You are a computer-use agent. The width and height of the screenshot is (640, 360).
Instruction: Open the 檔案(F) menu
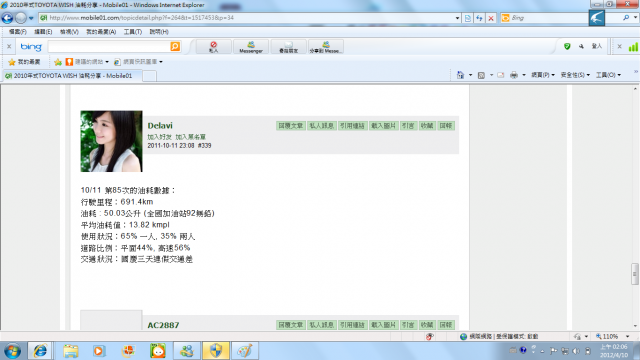click(18, 31)
